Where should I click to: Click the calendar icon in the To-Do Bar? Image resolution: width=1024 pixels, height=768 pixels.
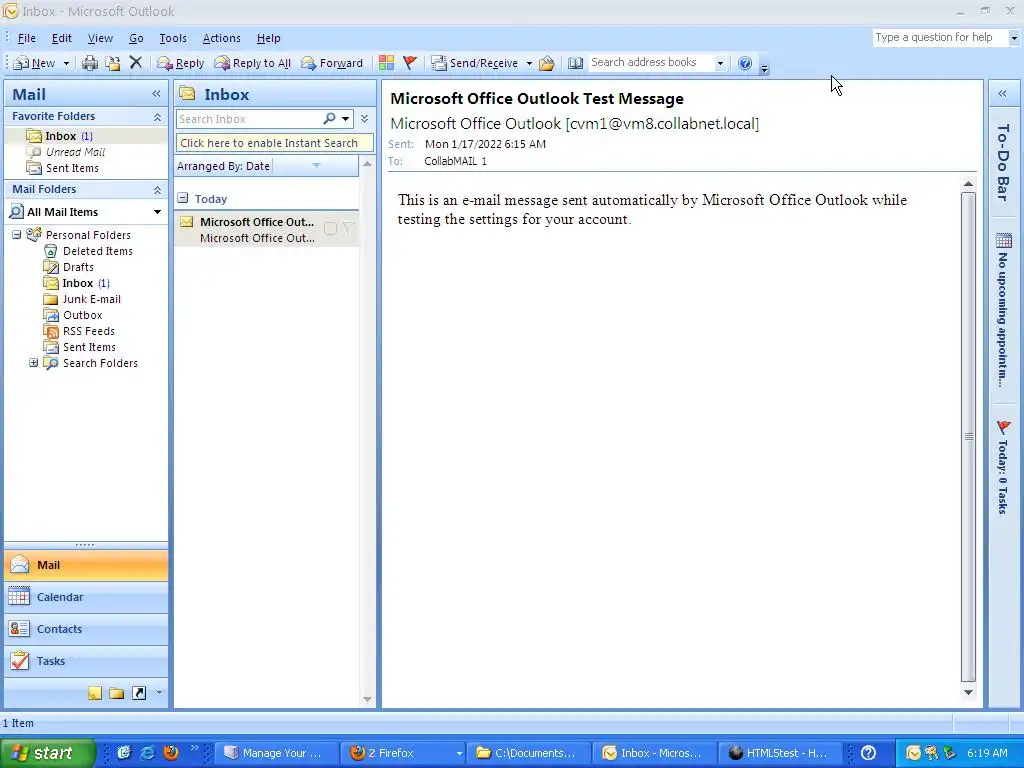coord(1003,241)
